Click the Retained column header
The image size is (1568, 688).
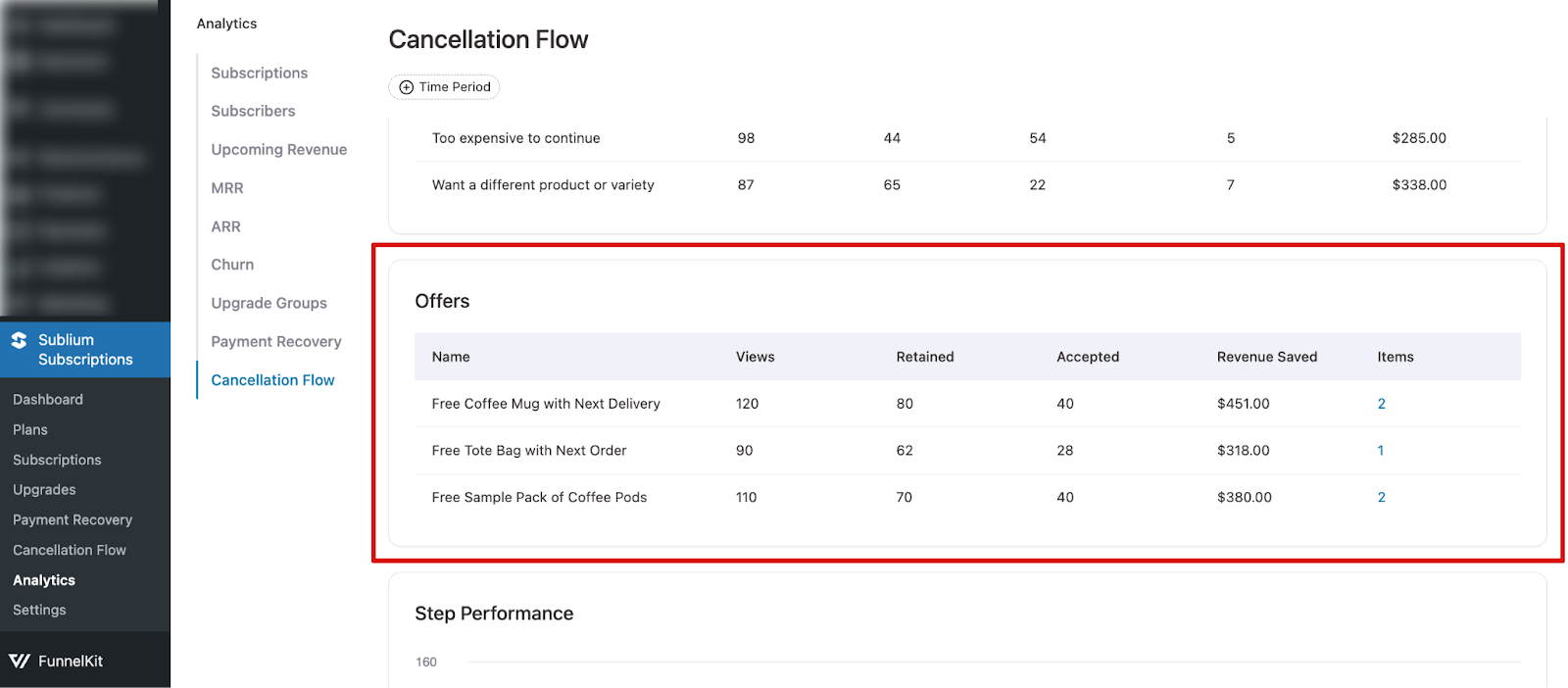tap(925, 357)
